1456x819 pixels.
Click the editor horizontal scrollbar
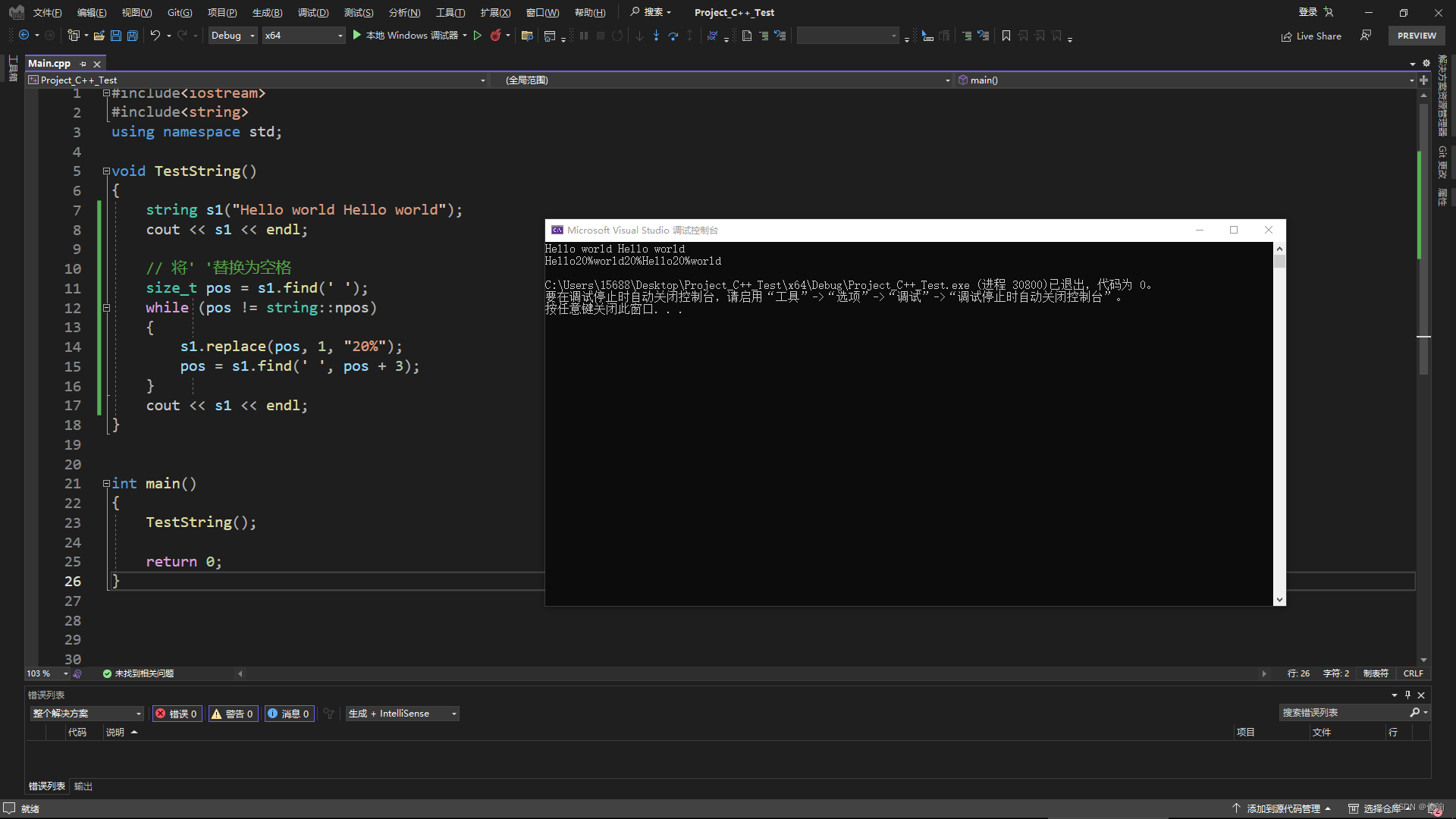(x=751, y=673)
